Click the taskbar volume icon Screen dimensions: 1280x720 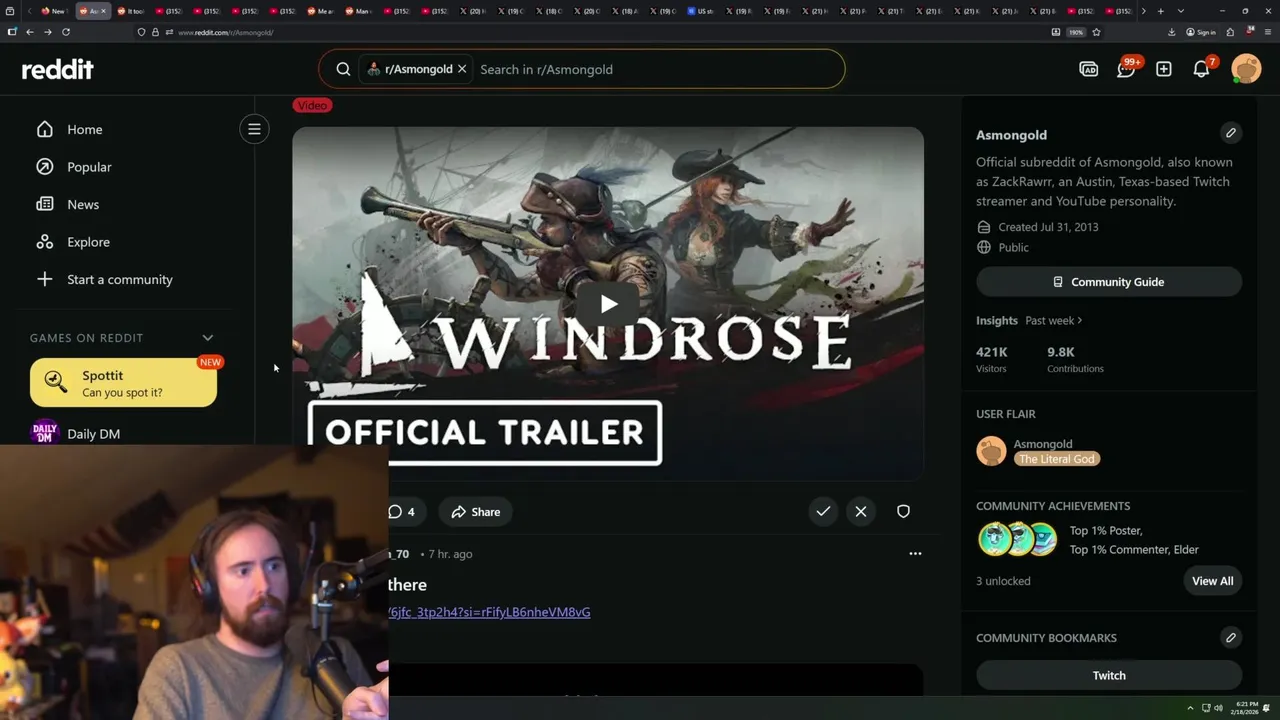(x=1218, y=708)
